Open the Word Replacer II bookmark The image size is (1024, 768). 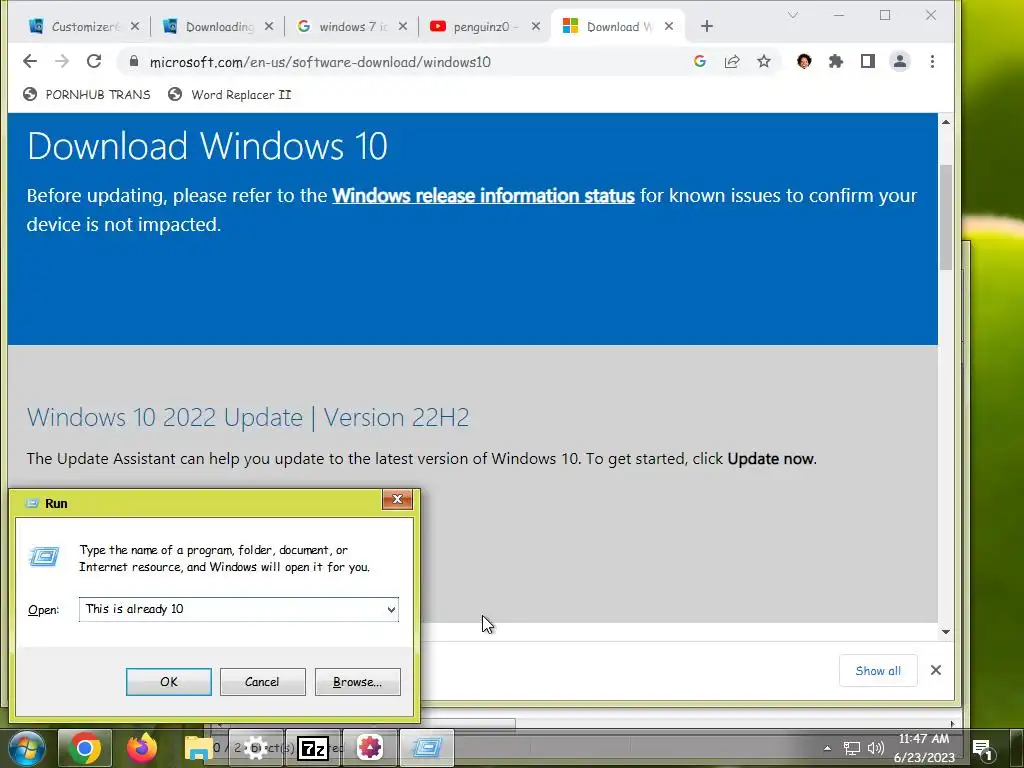click(x=229, y=95)
